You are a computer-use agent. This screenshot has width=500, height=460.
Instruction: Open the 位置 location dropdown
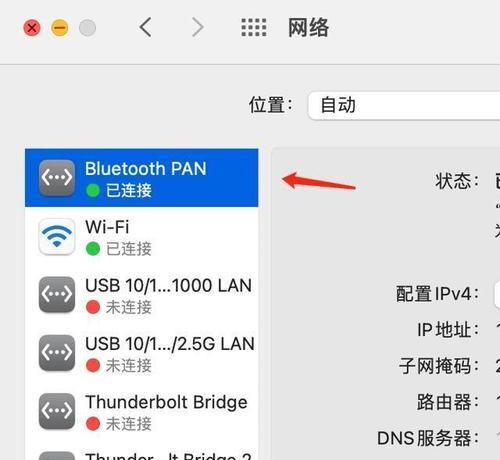point(404,105)
